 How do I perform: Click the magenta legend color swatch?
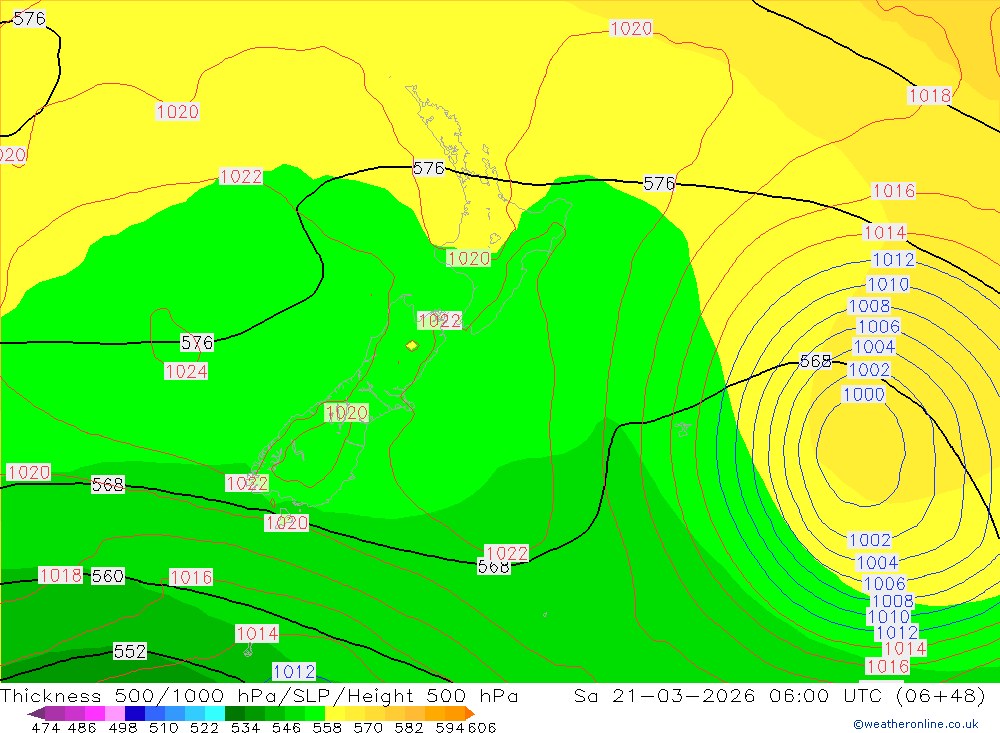coord(94,713)
